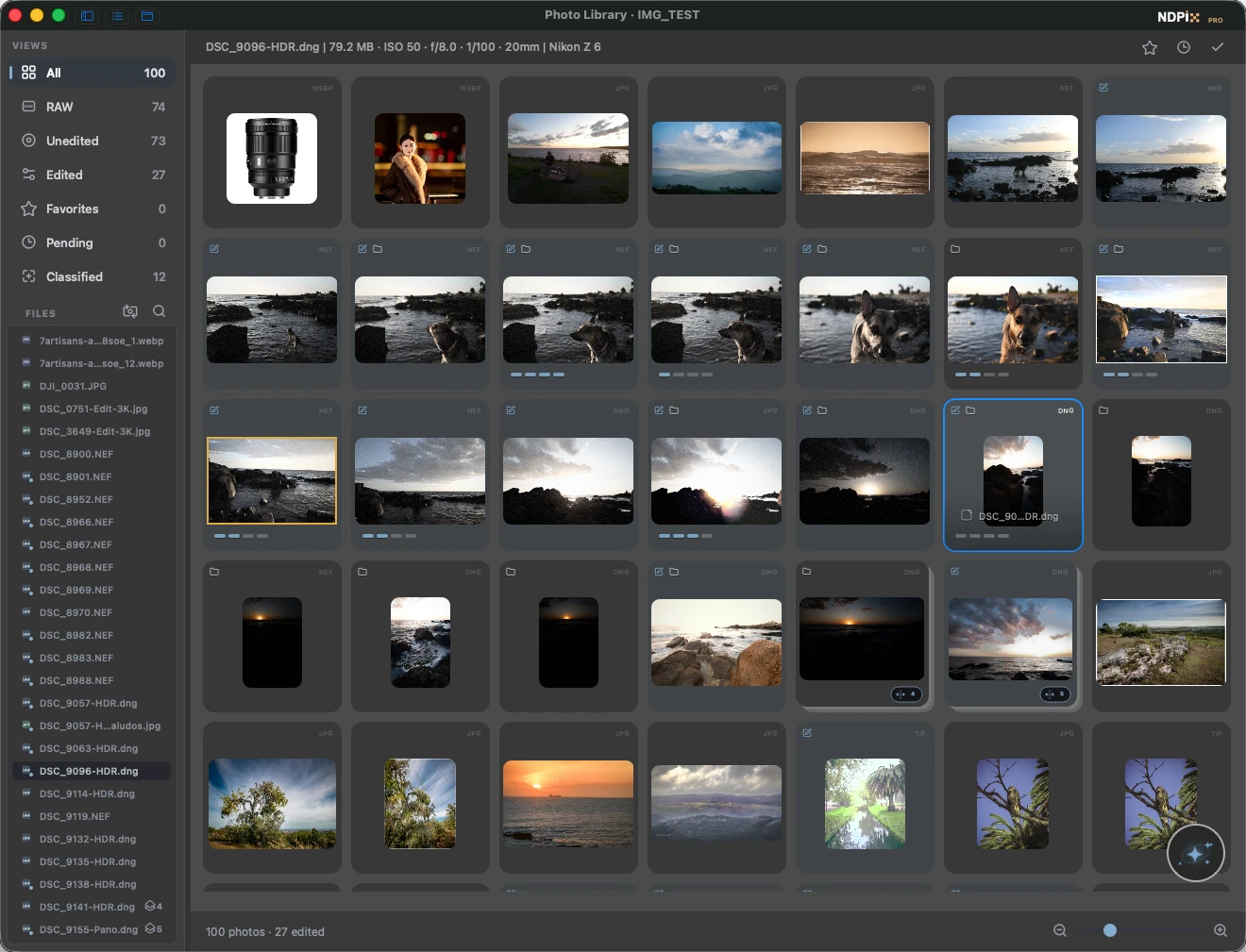Image resolution: width=1246 pixels, height=952 pixels.
Task: Click the Unedited icon in sidebar
Action: 29,141
